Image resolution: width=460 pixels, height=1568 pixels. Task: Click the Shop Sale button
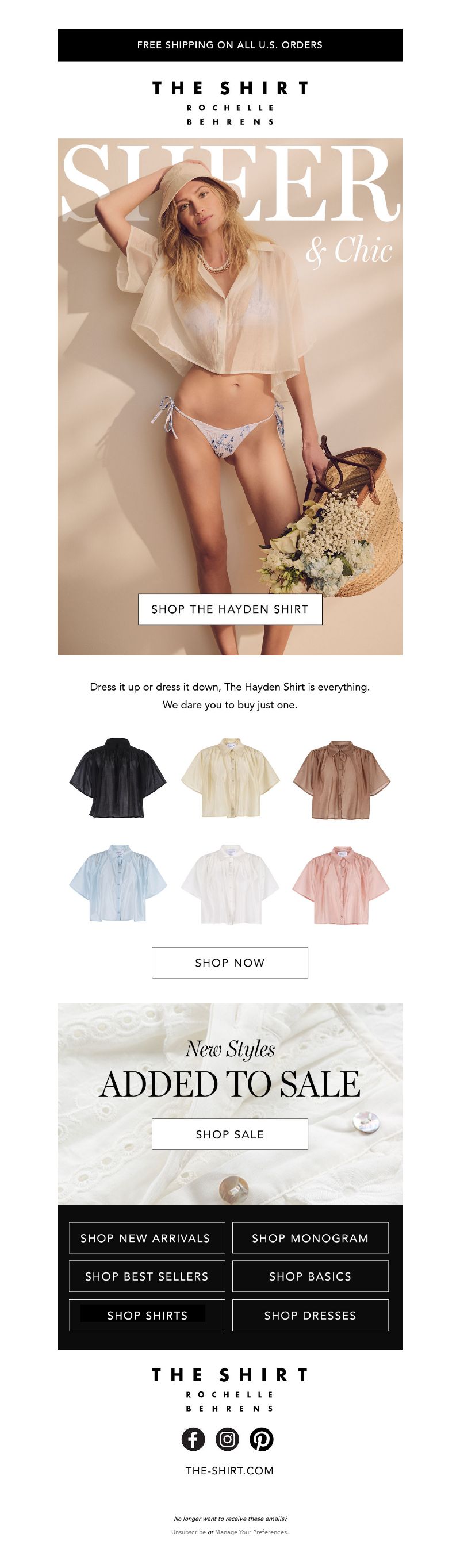tap(230, 1134)
